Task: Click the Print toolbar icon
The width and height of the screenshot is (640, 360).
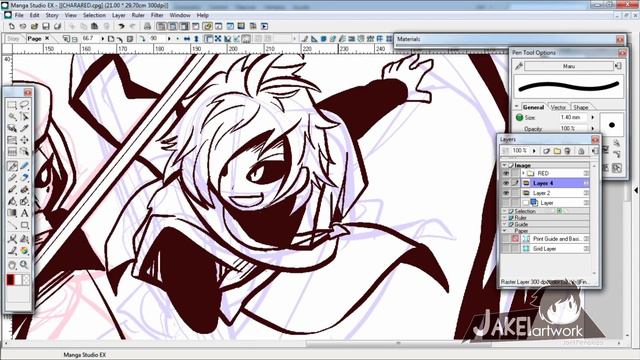Action: tap(147, 26)
